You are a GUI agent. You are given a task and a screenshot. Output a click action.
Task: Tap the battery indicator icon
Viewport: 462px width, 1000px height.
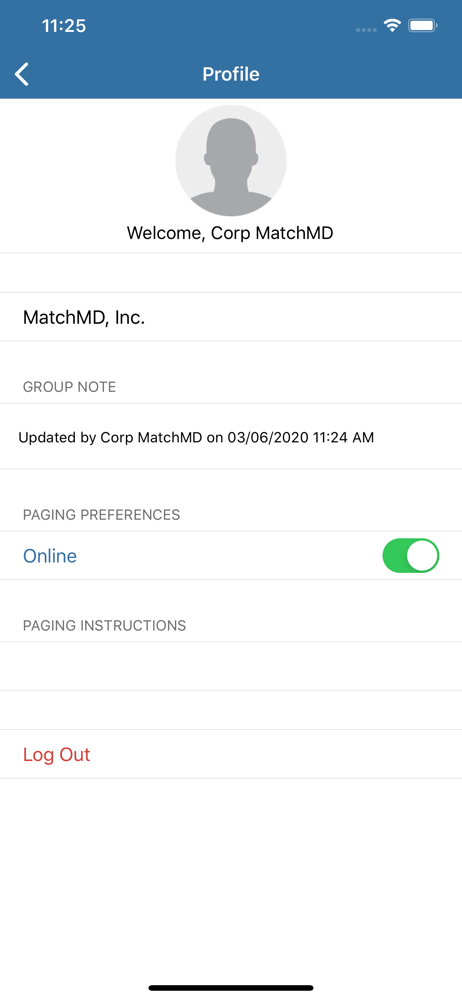coord(423,26)
